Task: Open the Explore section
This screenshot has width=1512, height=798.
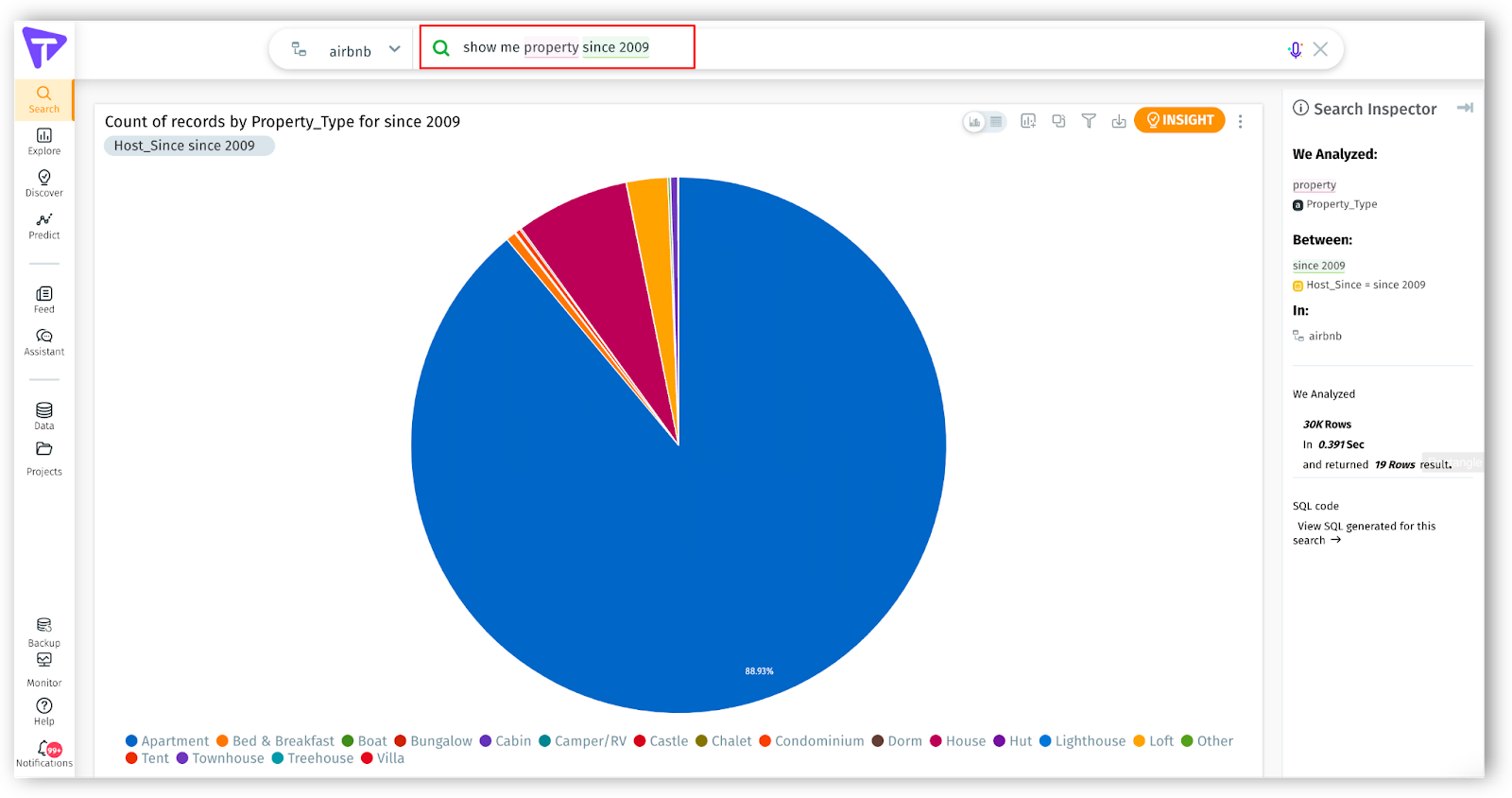Action: click(43, 142)
